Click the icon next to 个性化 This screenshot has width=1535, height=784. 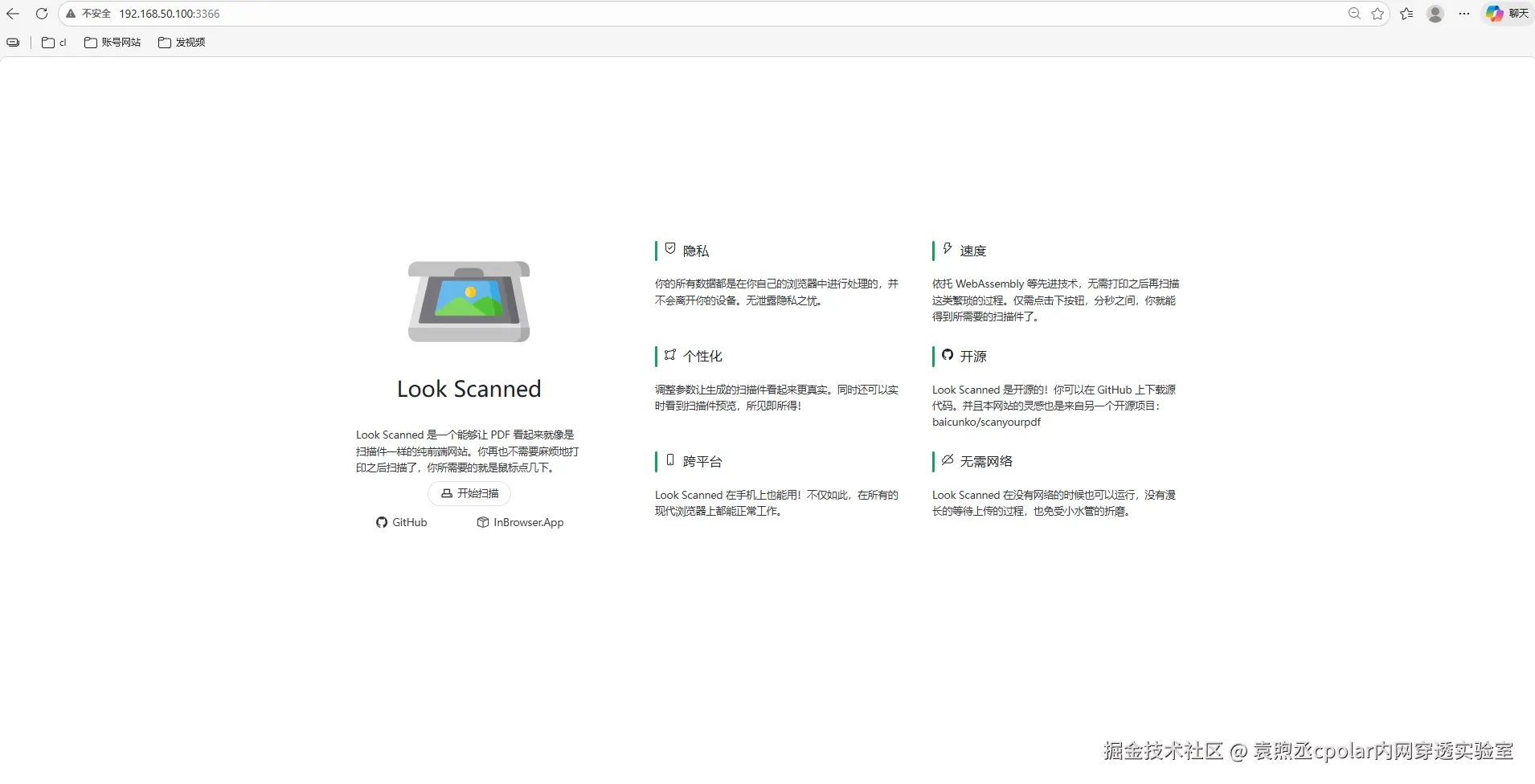click(670, 354)
